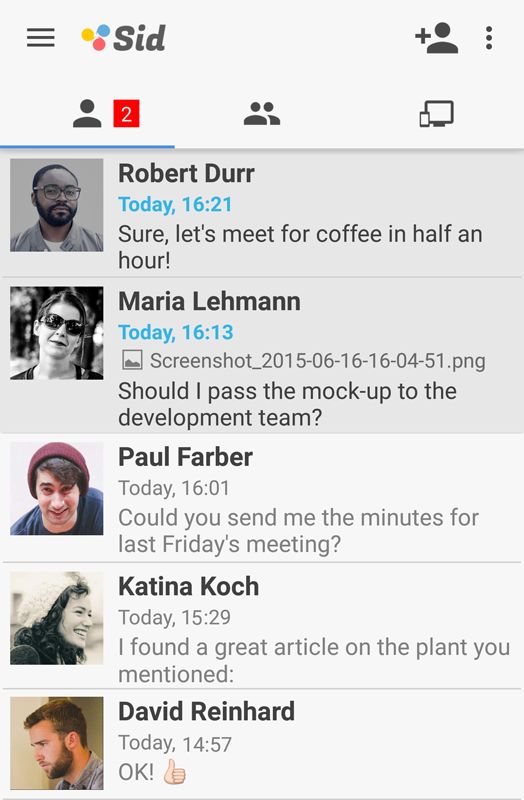The height and width of the screenshot is (800, 524).
Task: Open Robert Durr's profile picture
Action: pyautogui.click(x=57, y=205)
